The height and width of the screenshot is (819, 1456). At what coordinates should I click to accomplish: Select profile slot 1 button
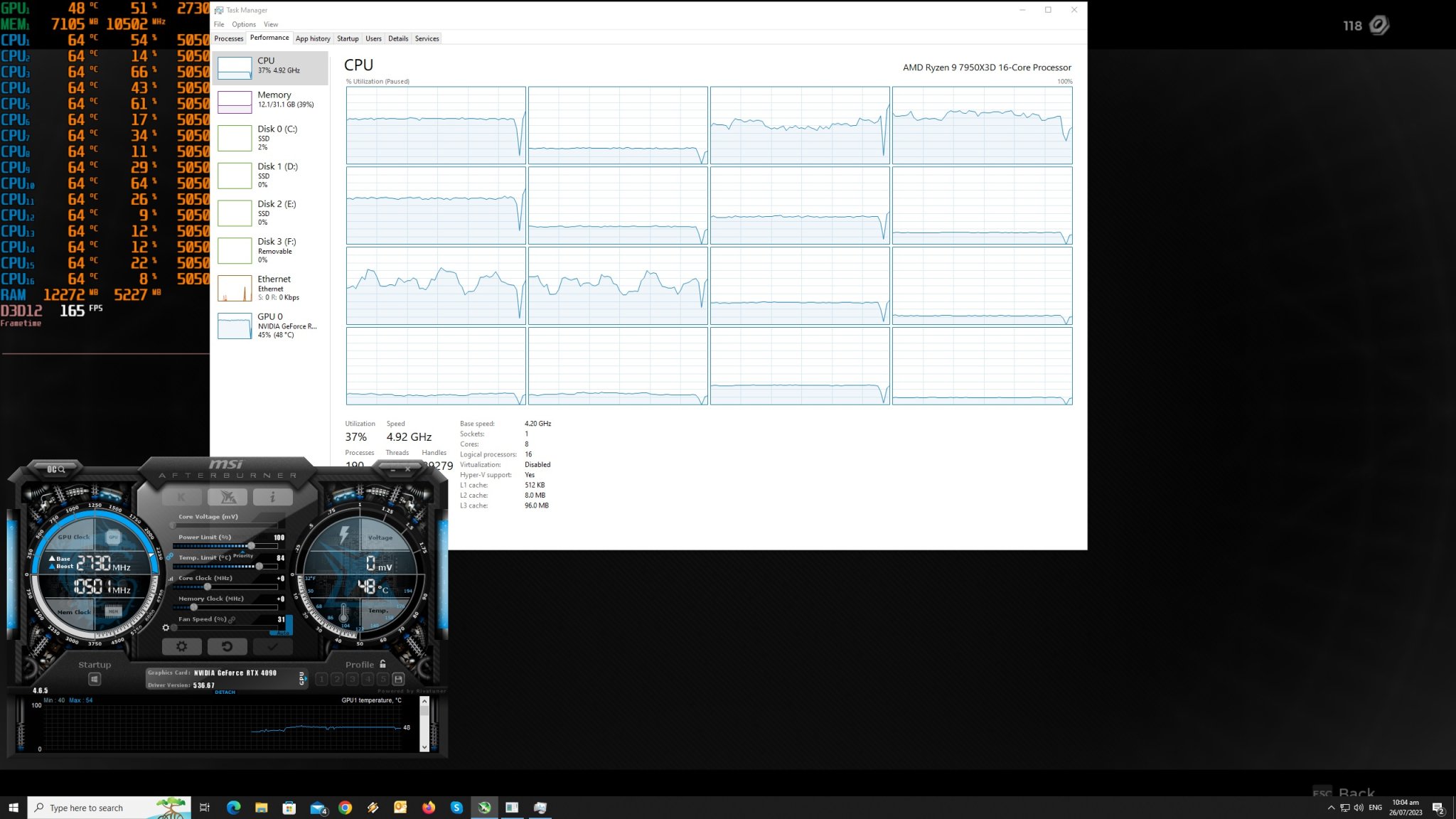click(x=321, y=679)
